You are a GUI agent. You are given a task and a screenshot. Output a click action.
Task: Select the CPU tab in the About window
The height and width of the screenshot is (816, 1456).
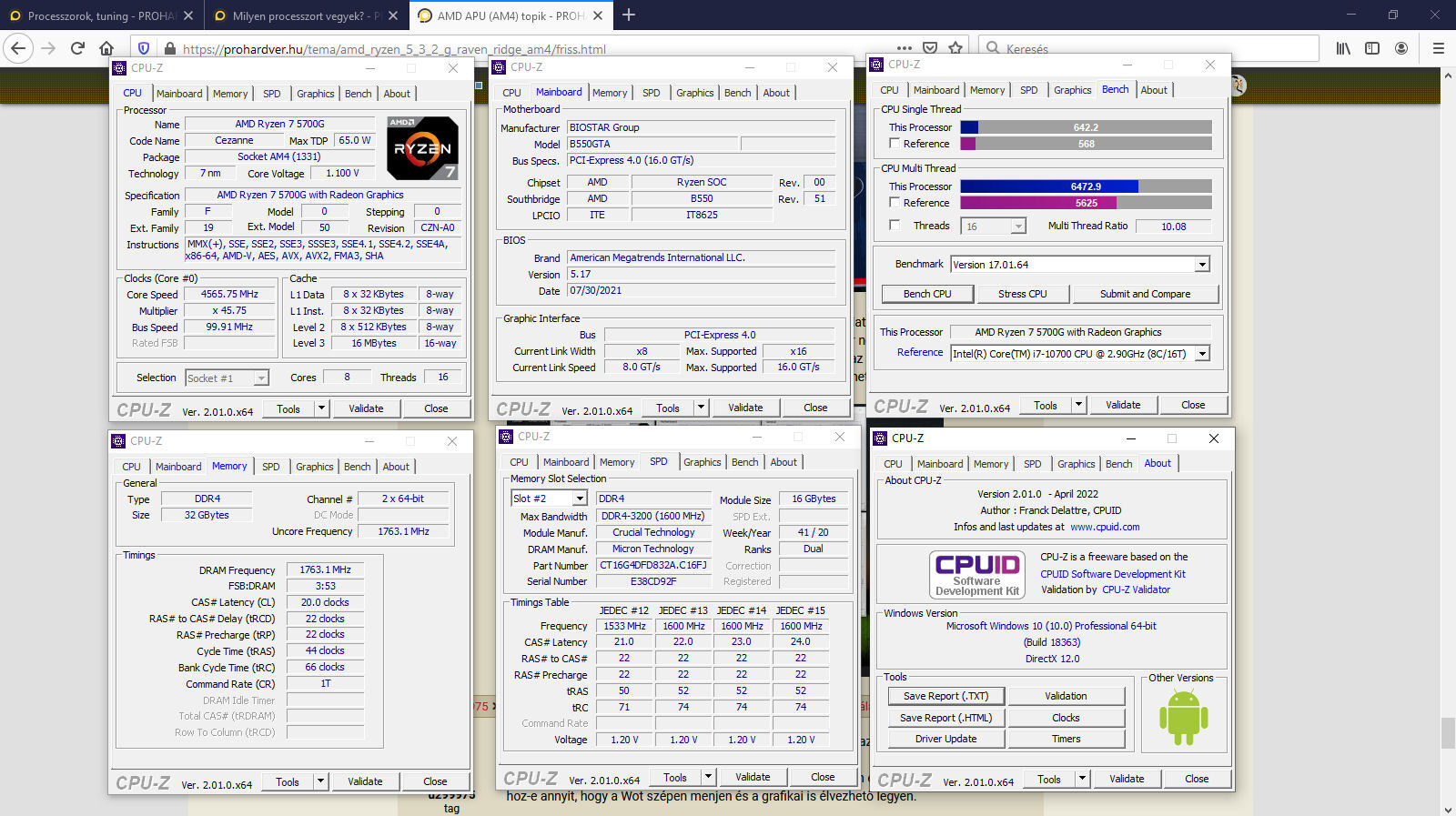pos(894,464)
